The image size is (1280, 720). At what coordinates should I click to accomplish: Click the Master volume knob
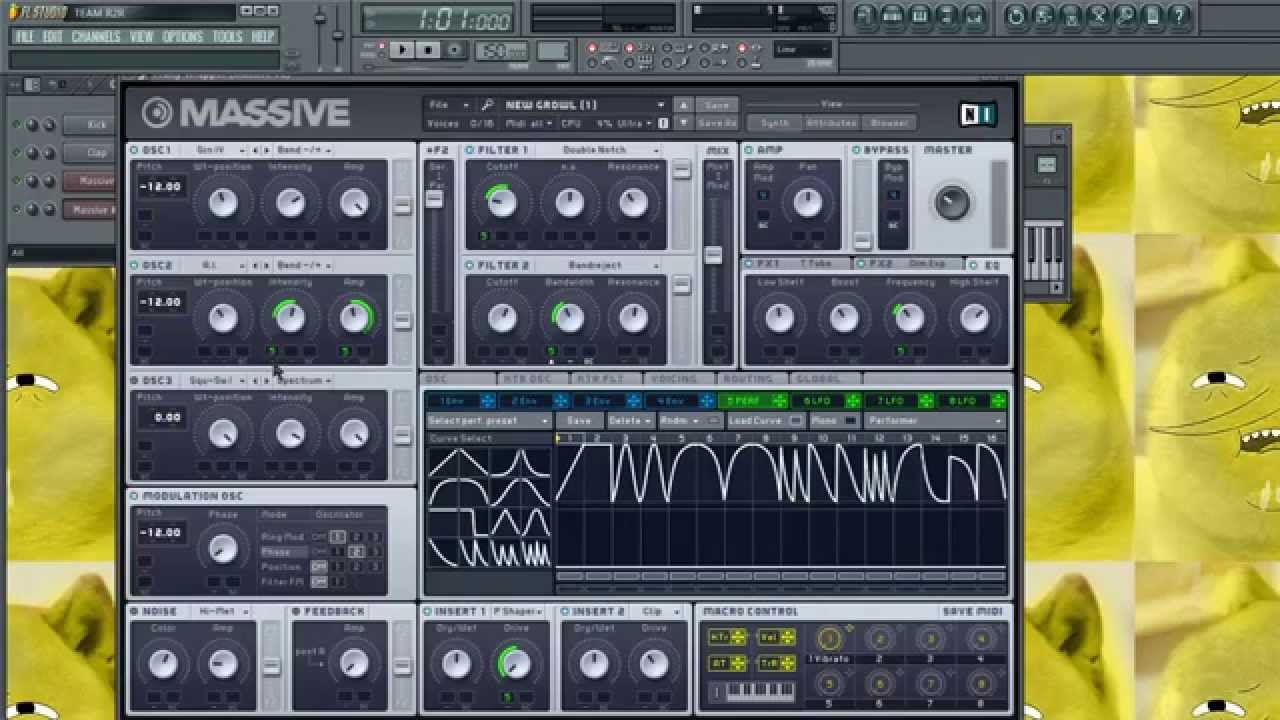tap(951, 202)
